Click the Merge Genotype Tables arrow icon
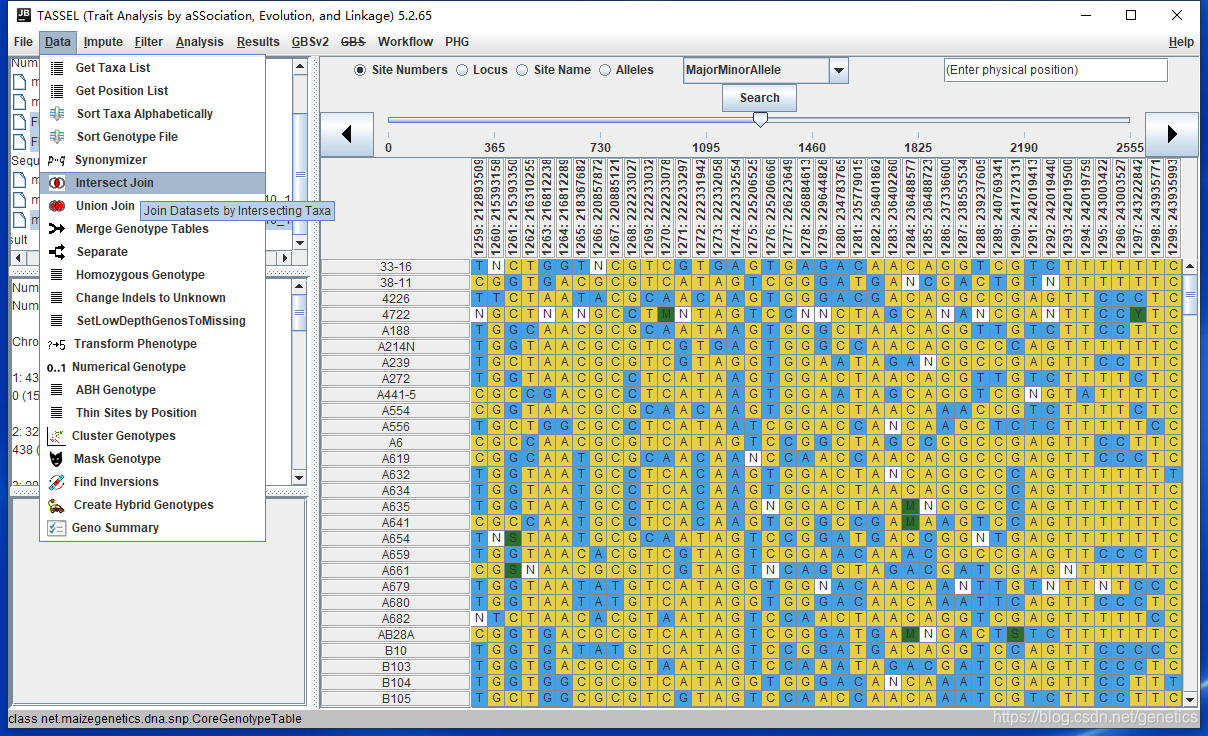The width and height of the screenshot is (1208, 736). tap(57, 229)
